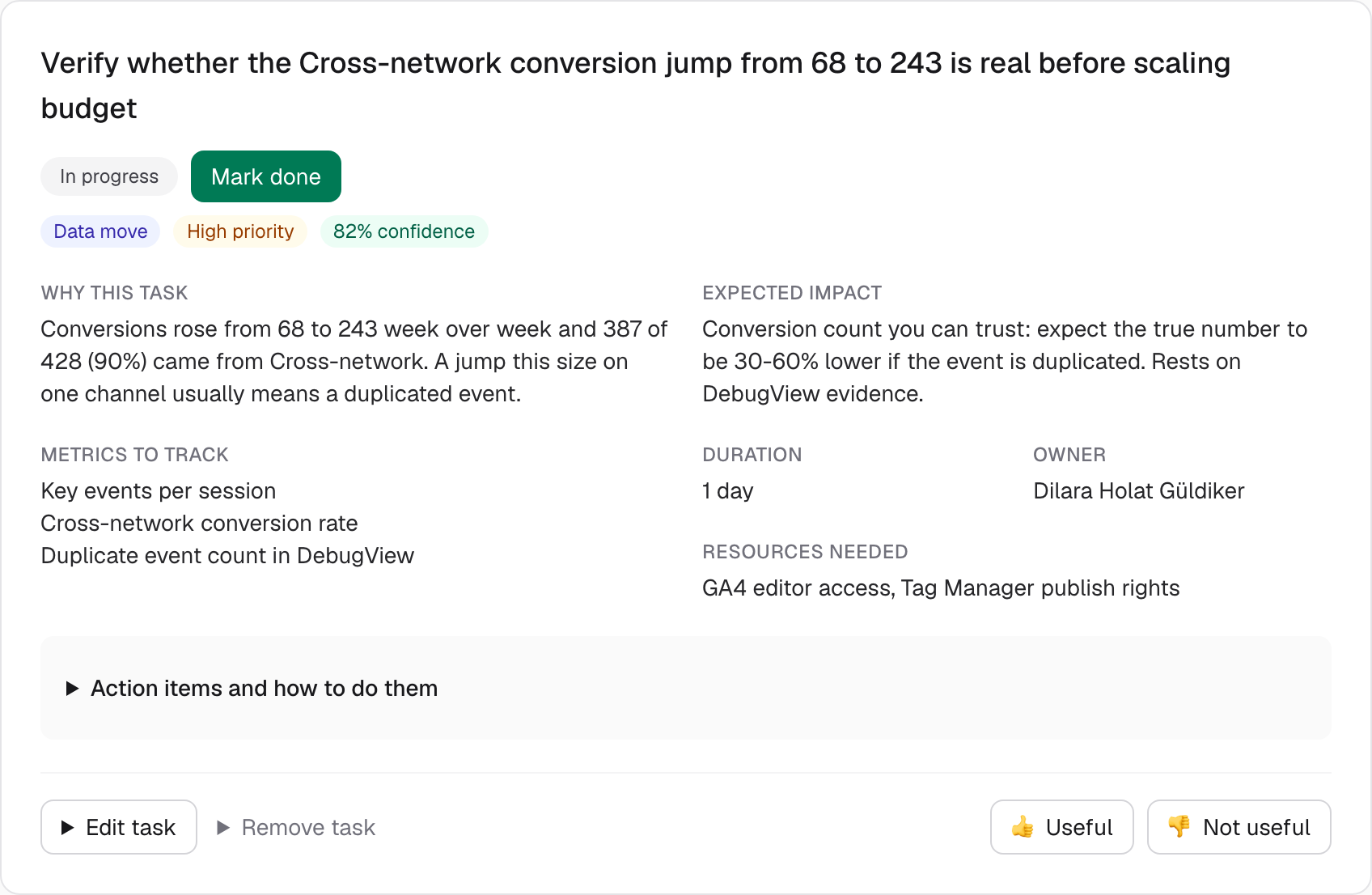The image size is (1372, 895).
Task: Click the disclosure triangle before Action items
Action: [72, 688]
